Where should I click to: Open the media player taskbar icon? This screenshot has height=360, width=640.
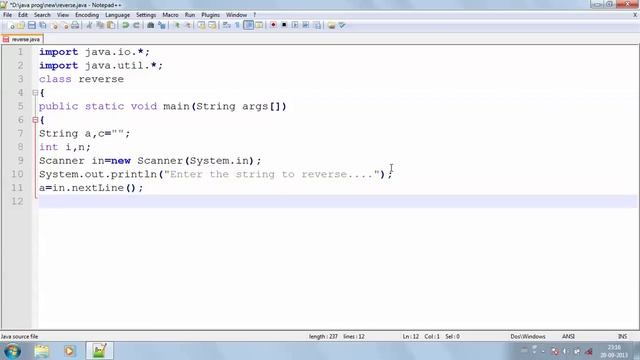pyautogui.click(x=69, y=351)
